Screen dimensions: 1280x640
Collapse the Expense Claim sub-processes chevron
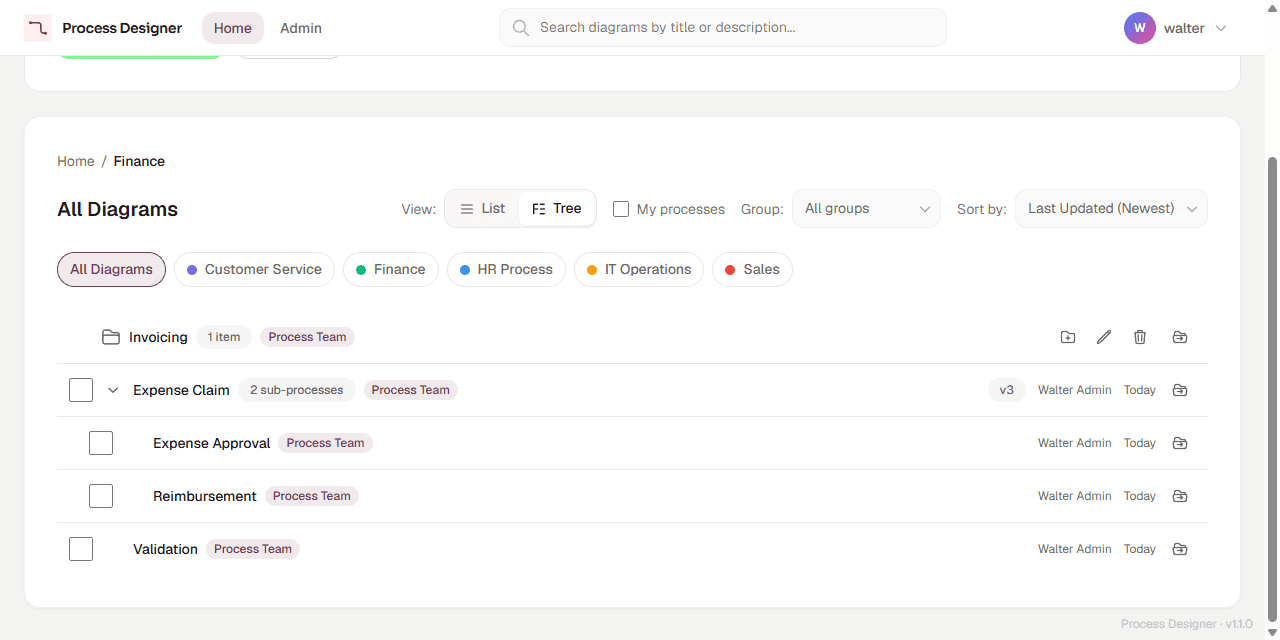tap(113, 390)
